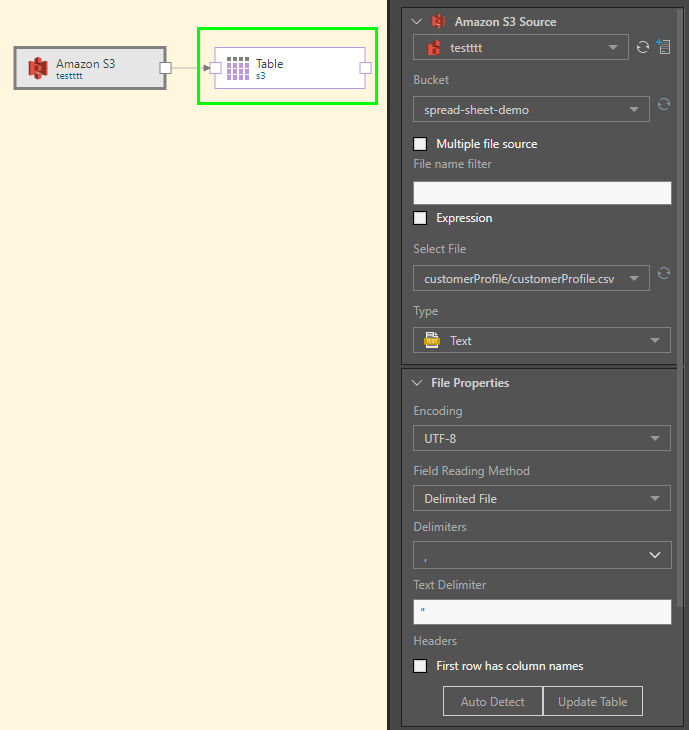Image resolution: width=689 pixels, height=730 pixels.
Task: Collapse the File Properties section
Action: [417, 383]
